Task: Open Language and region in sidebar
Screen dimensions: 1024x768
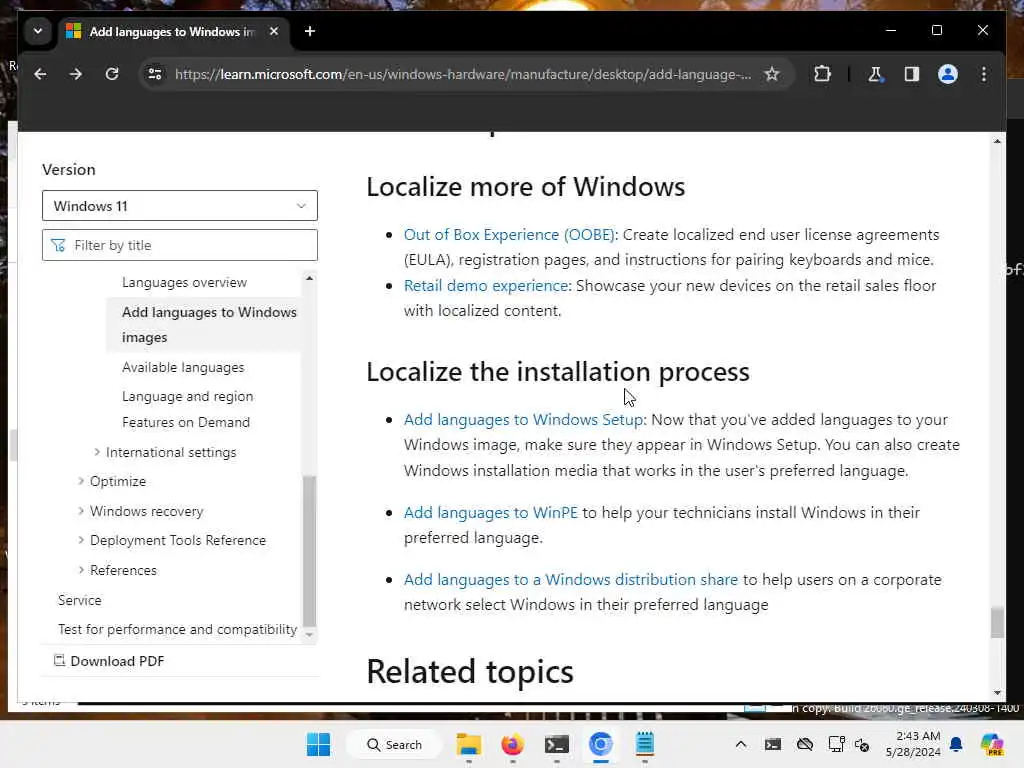Action: (187, 396)
